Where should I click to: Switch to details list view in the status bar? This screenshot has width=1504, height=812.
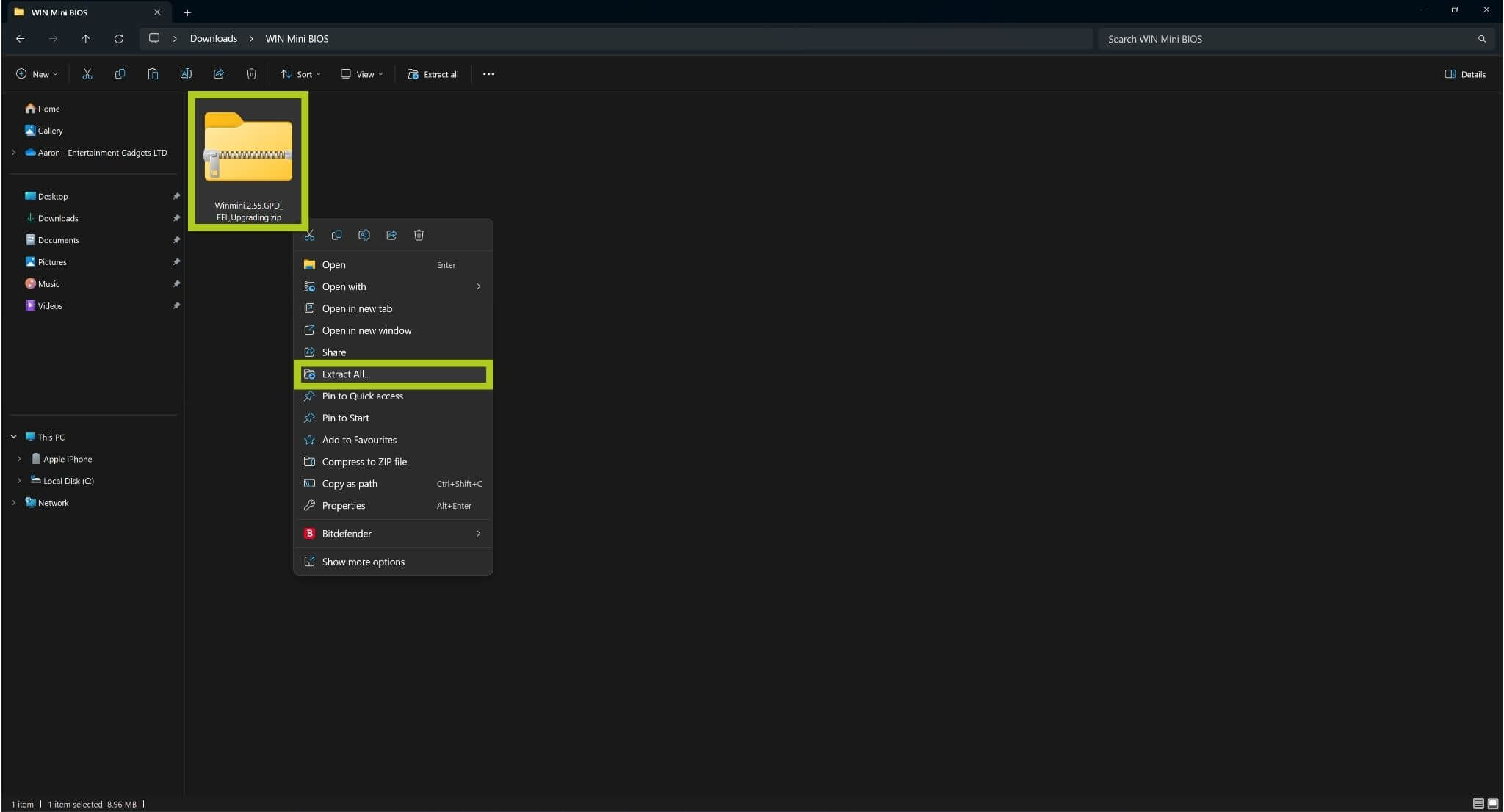click(x=1478, y=804)
